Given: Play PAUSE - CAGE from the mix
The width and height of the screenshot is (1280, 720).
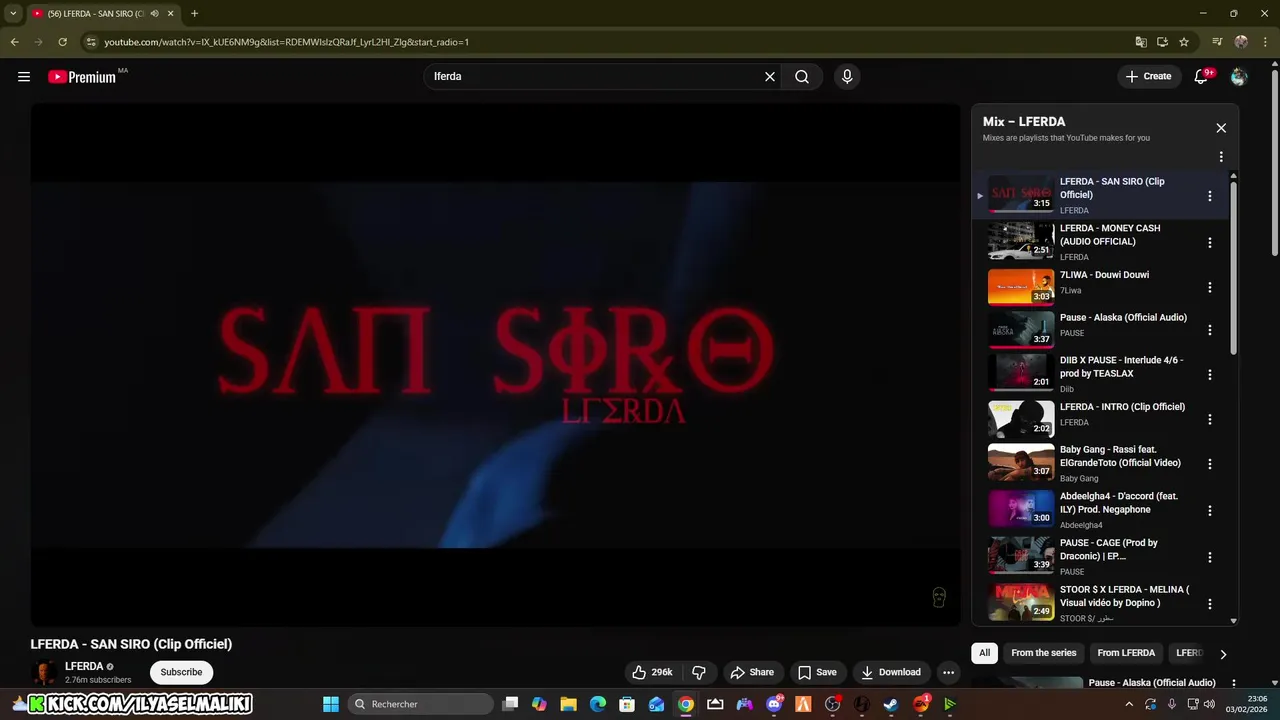Looking at the screenshot, I should coord(1021,555).
